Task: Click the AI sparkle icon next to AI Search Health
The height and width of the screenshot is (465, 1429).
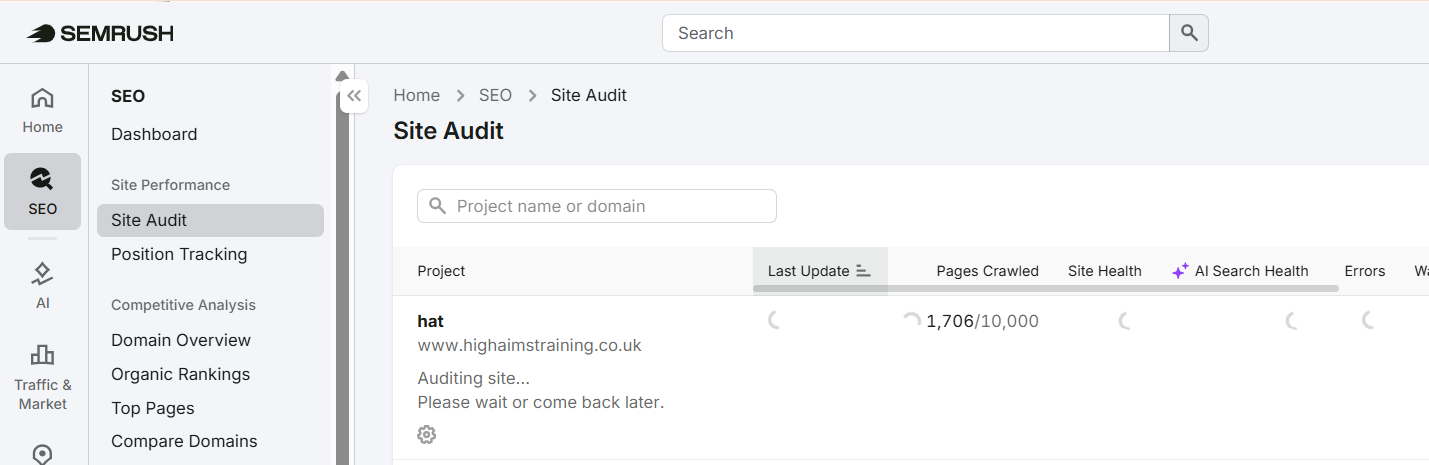Action: pos(1180,271)
